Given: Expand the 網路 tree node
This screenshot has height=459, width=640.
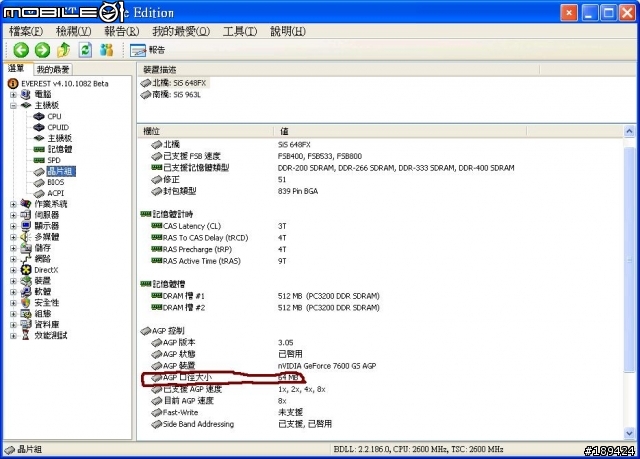Looking at the screenshot, I should point(13,259).
